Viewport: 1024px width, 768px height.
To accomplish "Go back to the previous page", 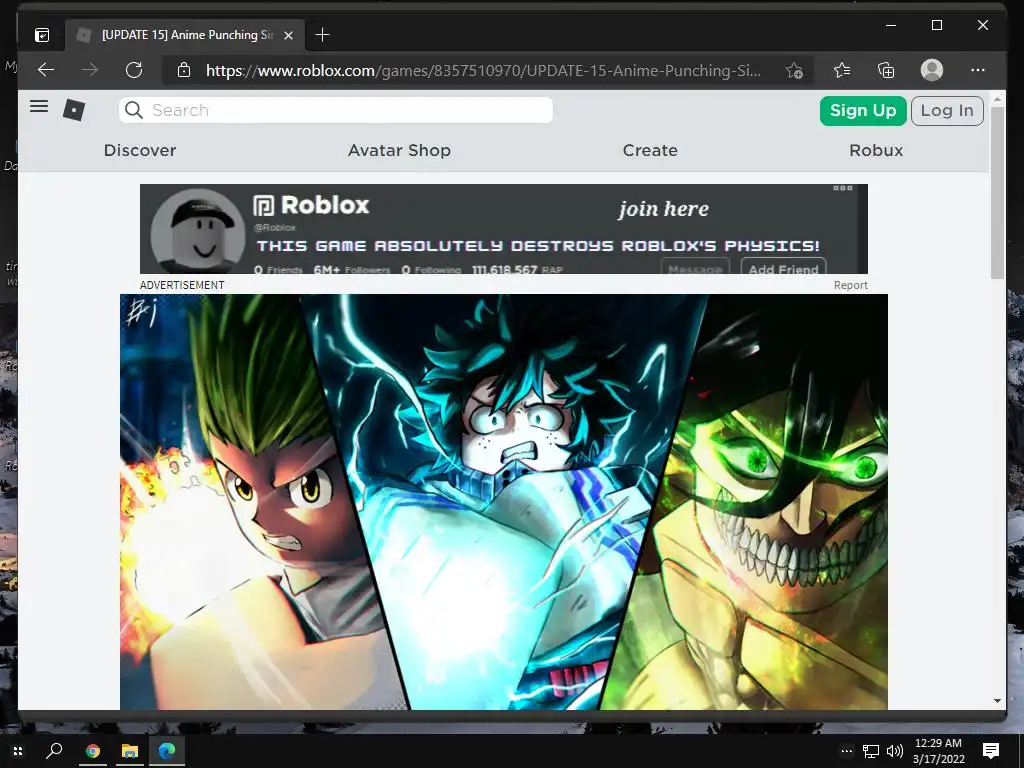I will [46, 70].
